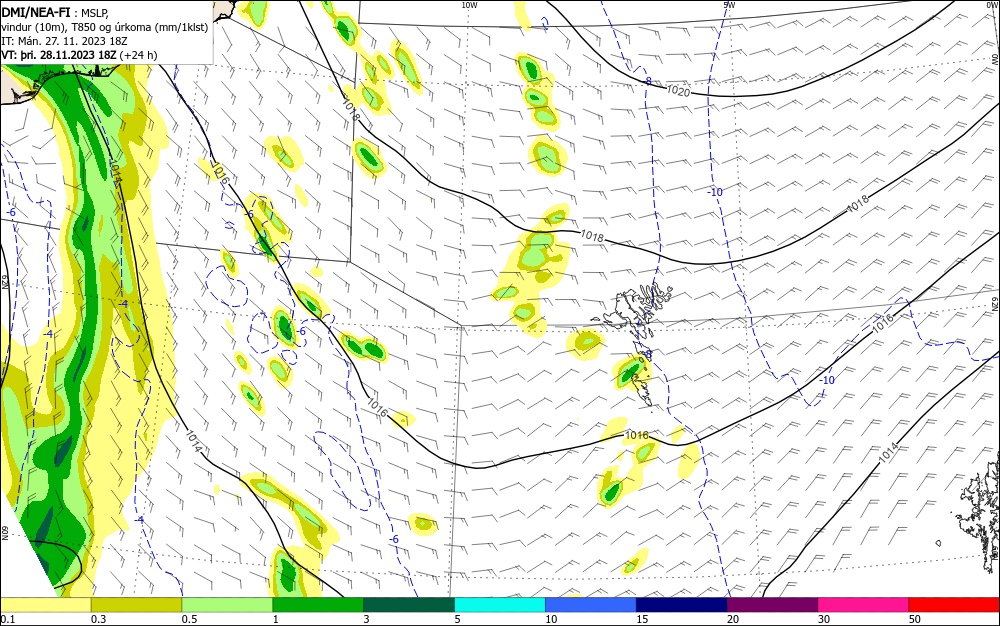This screenshot has height=626, width=1000.
Task: Click the 'DMI/NEA-FI' model title text
Action: click(36, 12)
